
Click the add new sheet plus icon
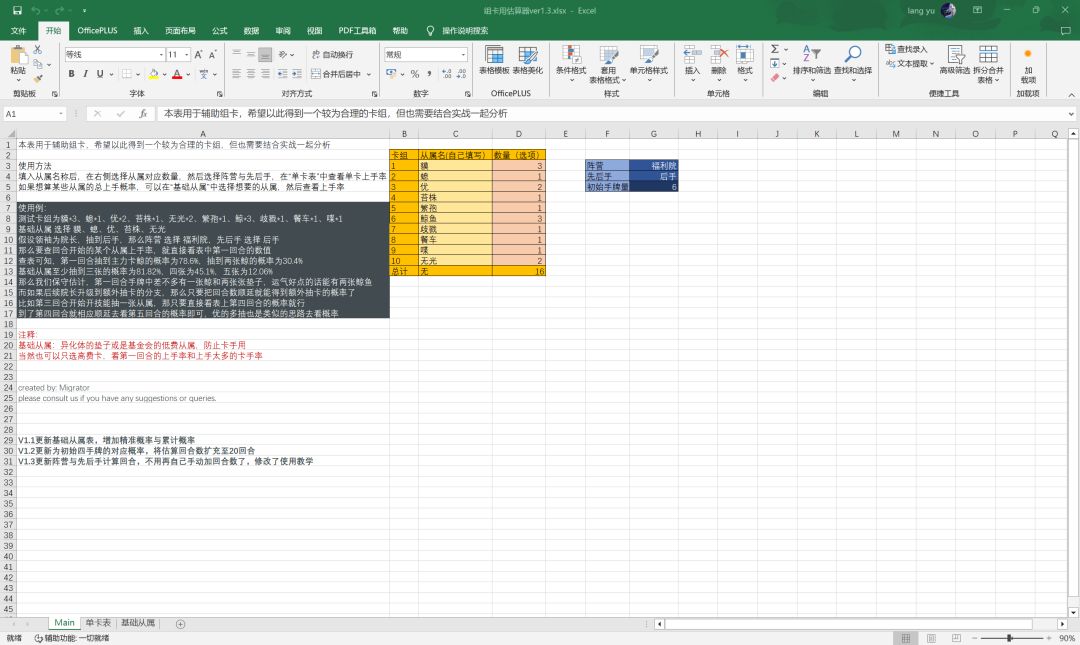(180, 624)
